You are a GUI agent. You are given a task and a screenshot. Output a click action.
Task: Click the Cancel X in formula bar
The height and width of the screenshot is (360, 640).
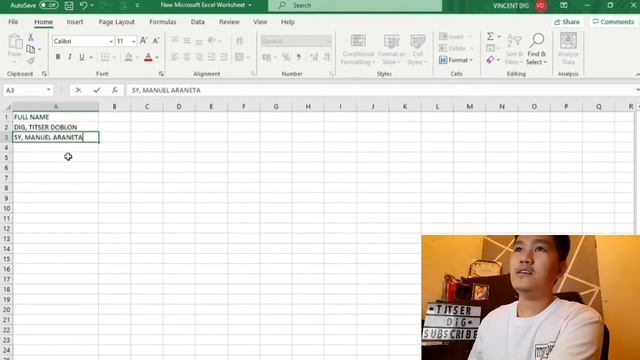[x=78, y=90]
